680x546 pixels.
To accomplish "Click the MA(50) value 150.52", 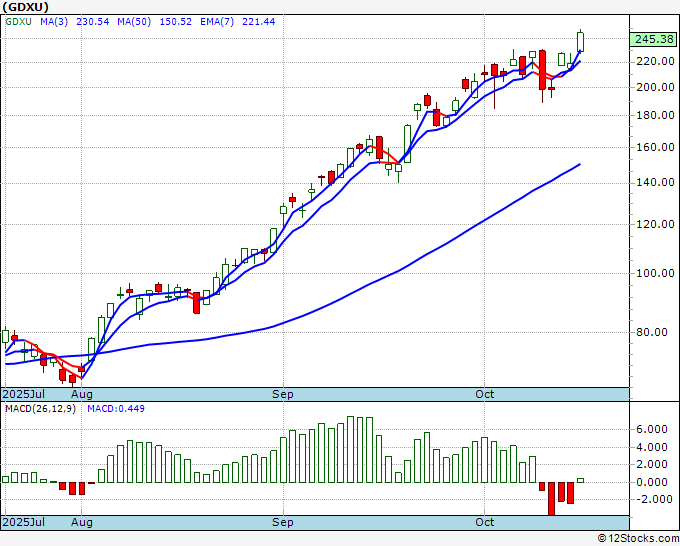I will (x=176, y=22).
